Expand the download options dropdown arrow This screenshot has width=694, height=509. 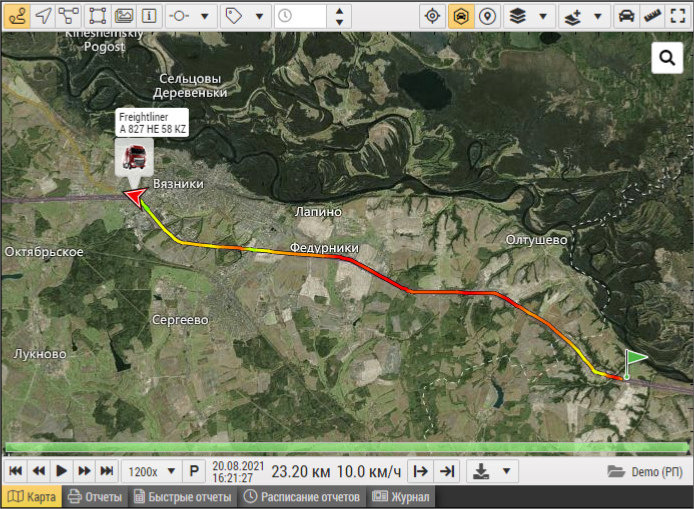[x=507, y=471]
